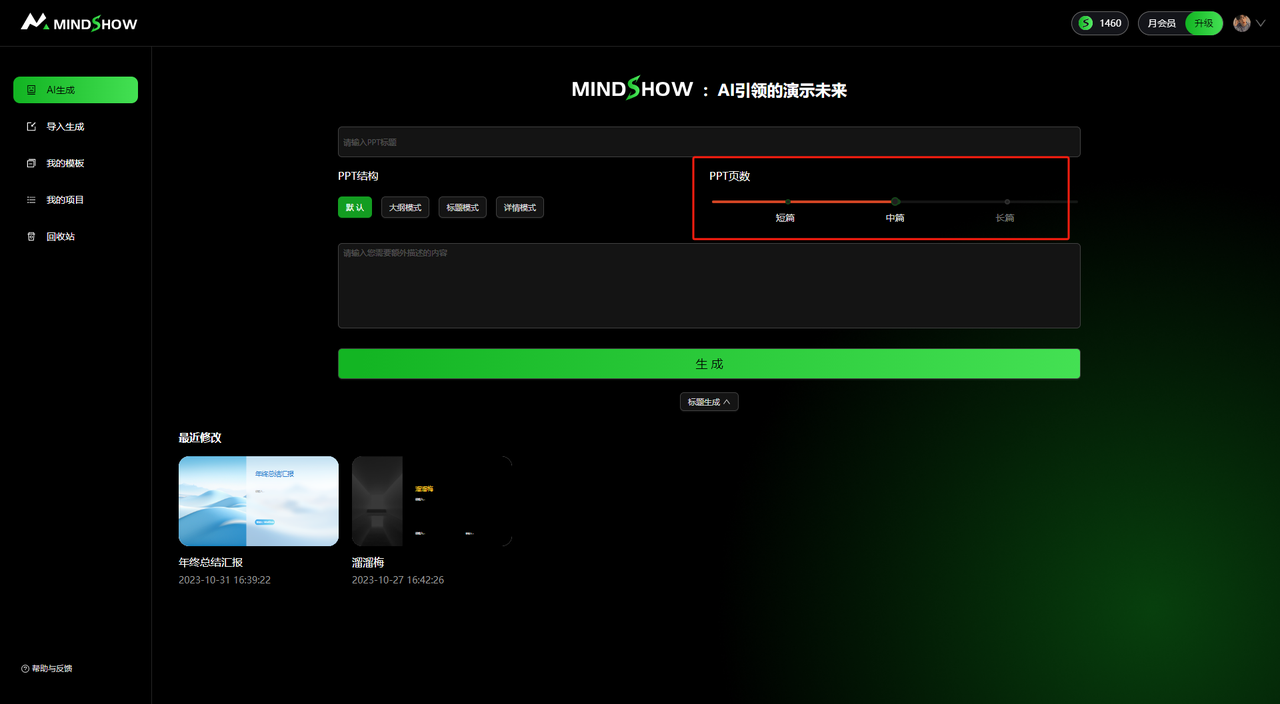
Task: Select 标题模式 title mode option
Action: coord(462,207)
